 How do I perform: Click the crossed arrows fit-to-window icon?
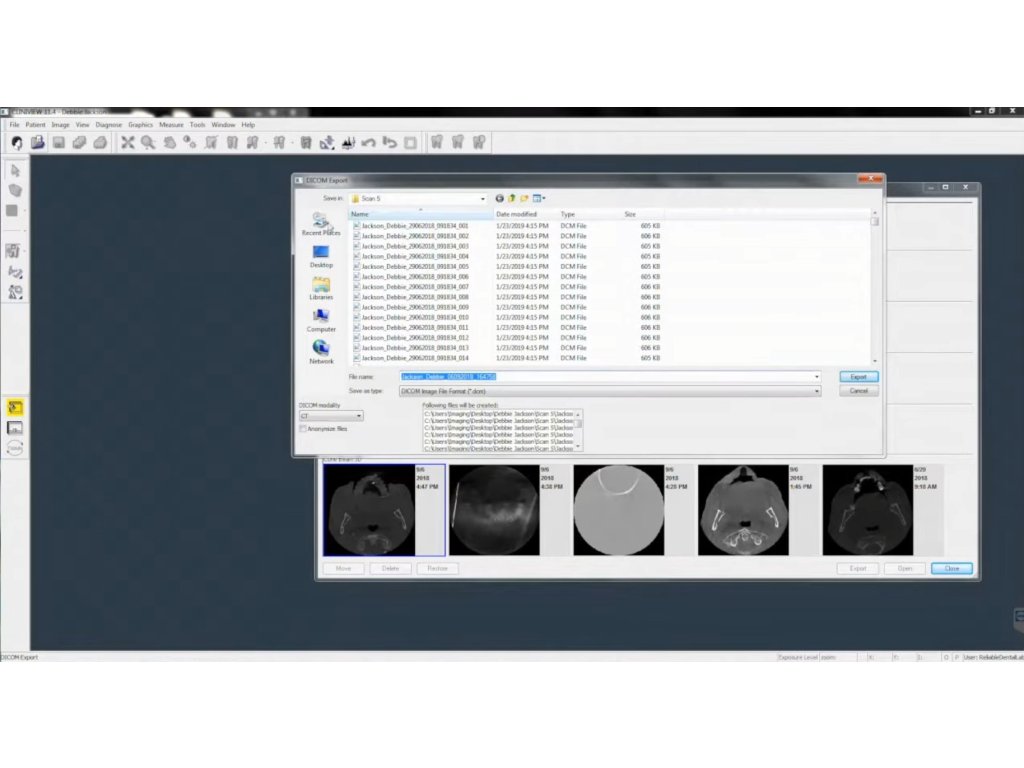[127, 142]
